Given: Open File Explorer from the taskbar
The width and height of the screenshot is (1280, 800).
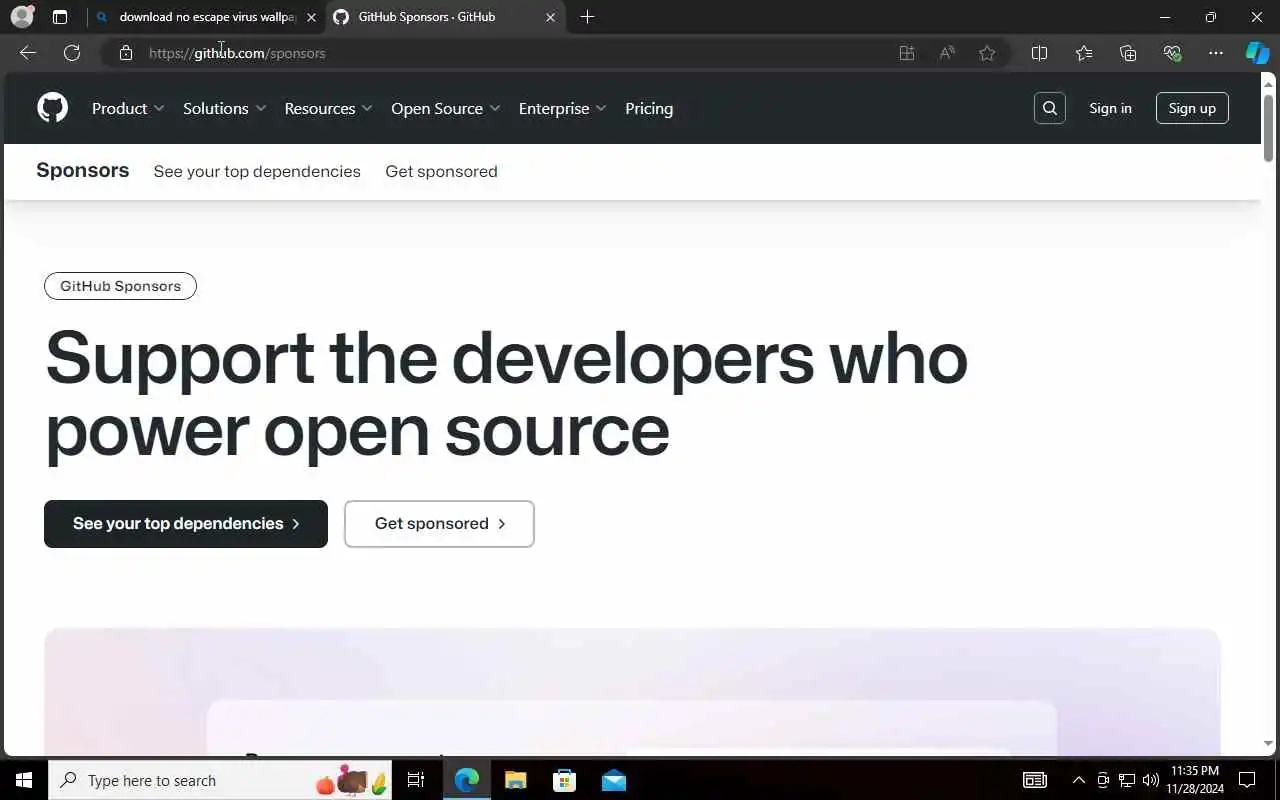Looking at the screenshot, I should tap(515, 780).
